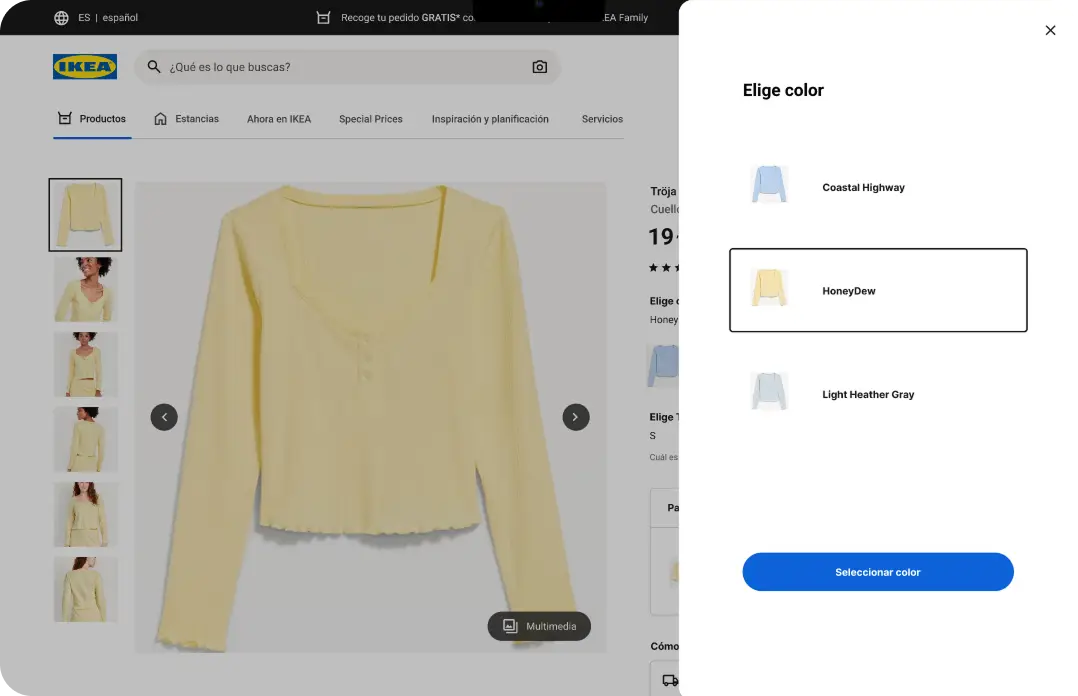The width and height of the screenshot is (1078, 696).
Task: Select the model wearing top thumbnail
Action: point(85,289)
